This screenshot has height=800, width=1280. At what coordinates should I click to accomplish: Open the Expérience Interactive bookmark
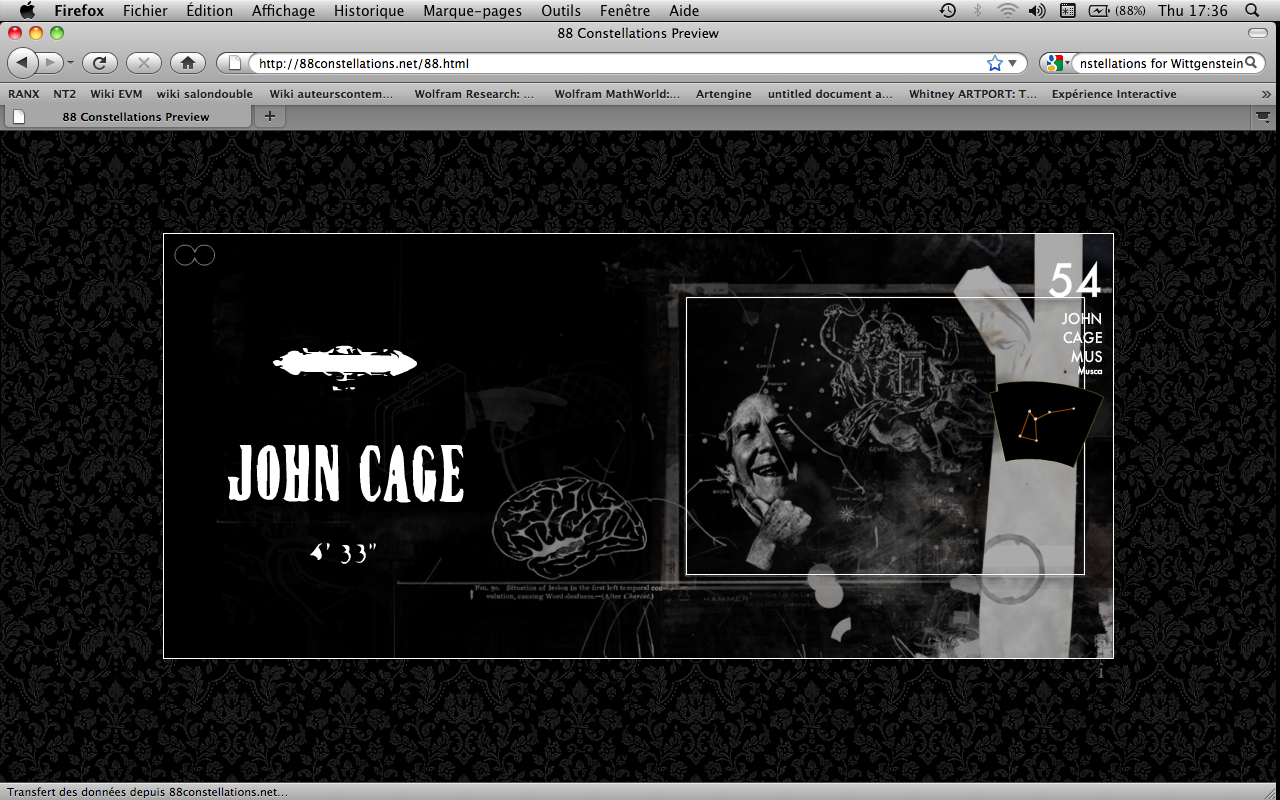[1114, 94]
